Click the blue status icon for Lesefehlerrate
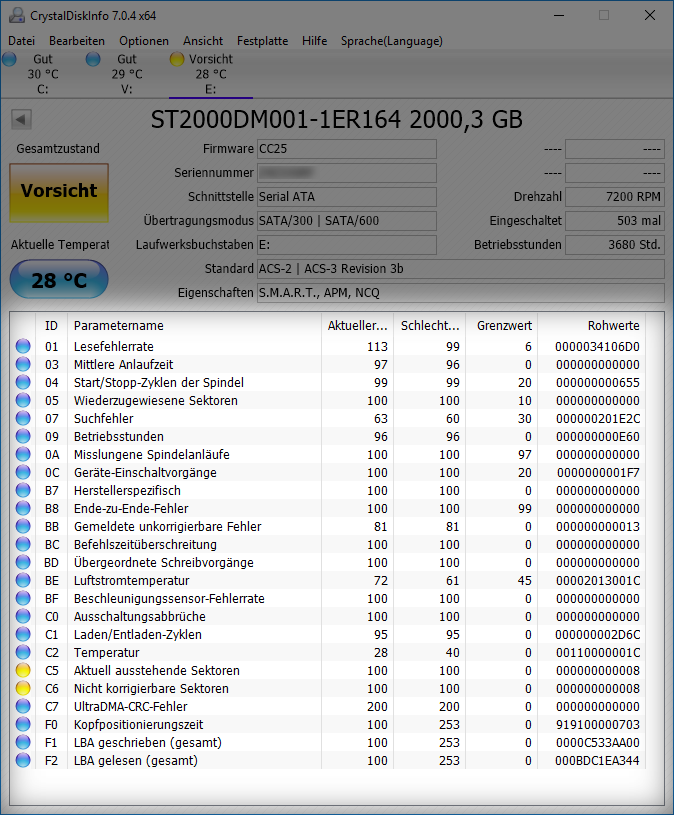This screenshot has height=815, width=674. [x=23, y=346]
